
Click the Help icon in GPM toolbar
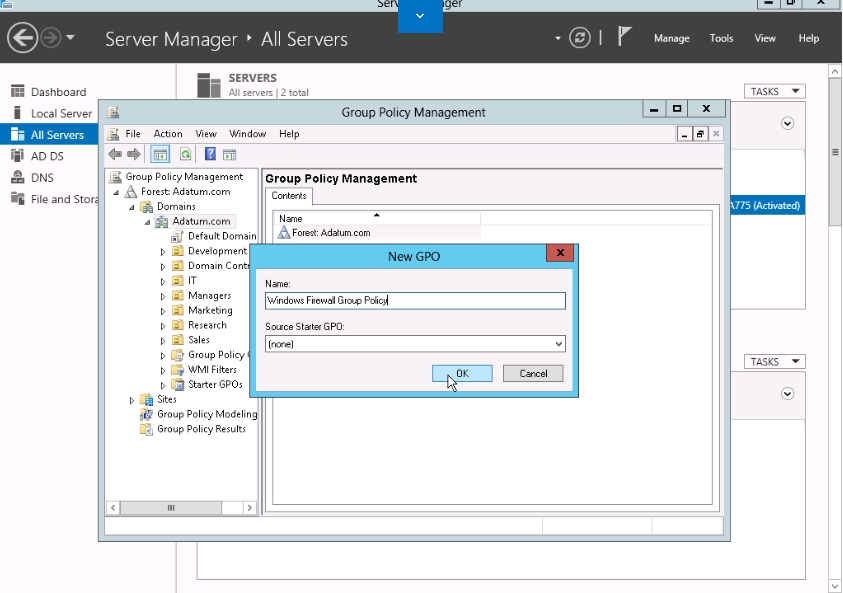tap(210, 155)
